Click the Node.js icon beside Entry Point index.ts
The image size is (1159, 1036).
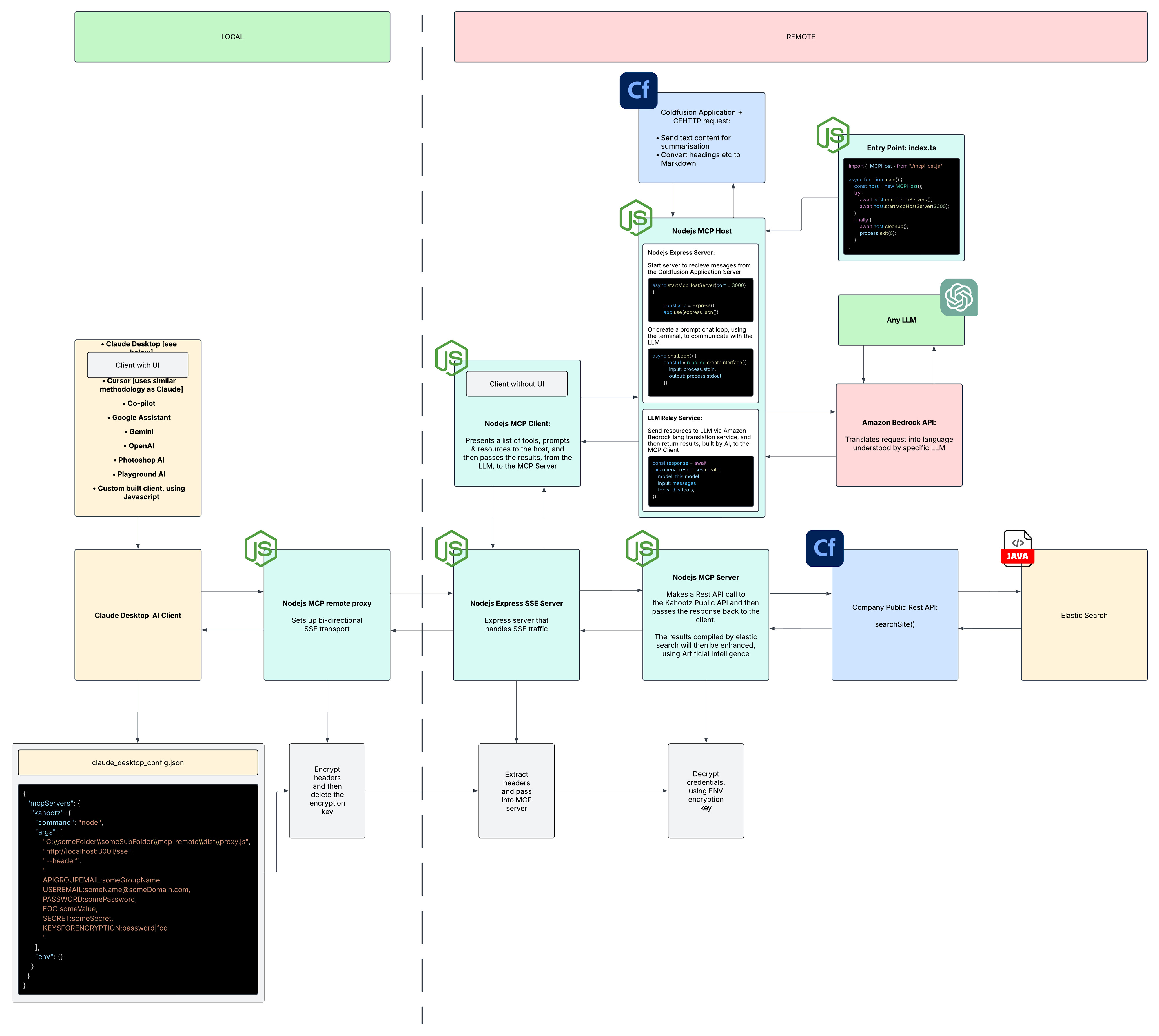[833, 135]
